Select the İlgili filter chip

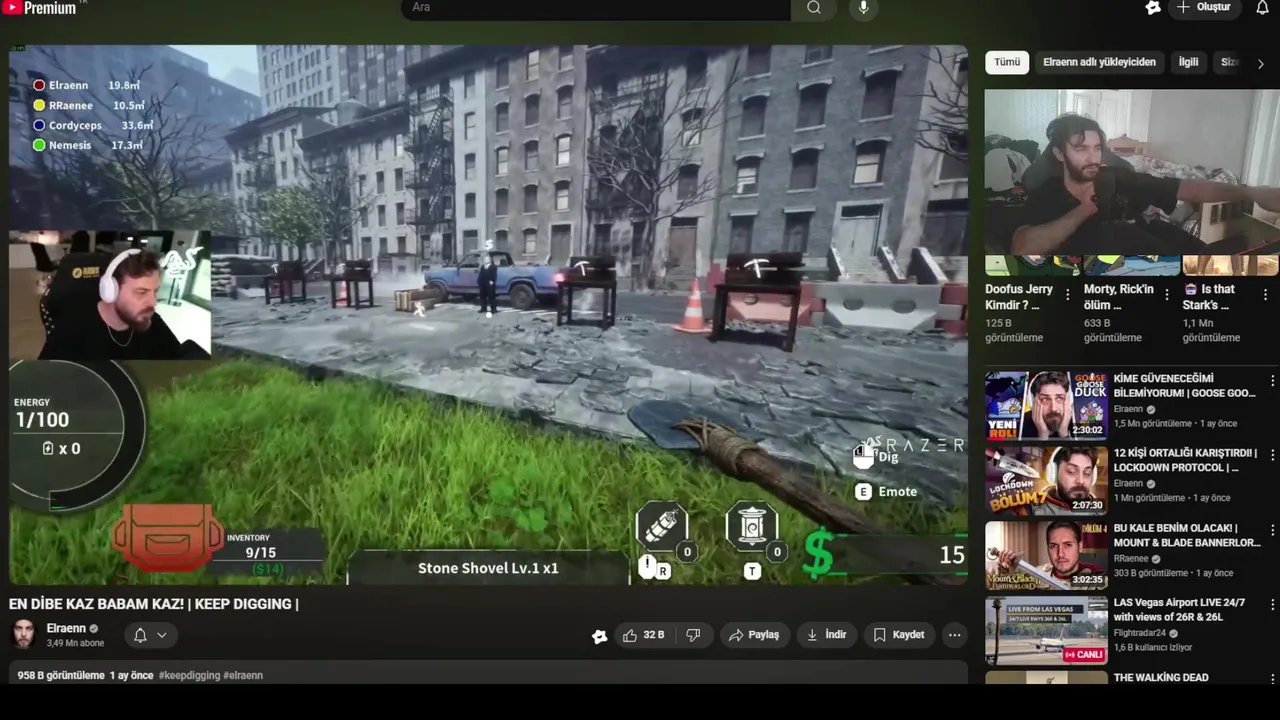coord(1188,62)
